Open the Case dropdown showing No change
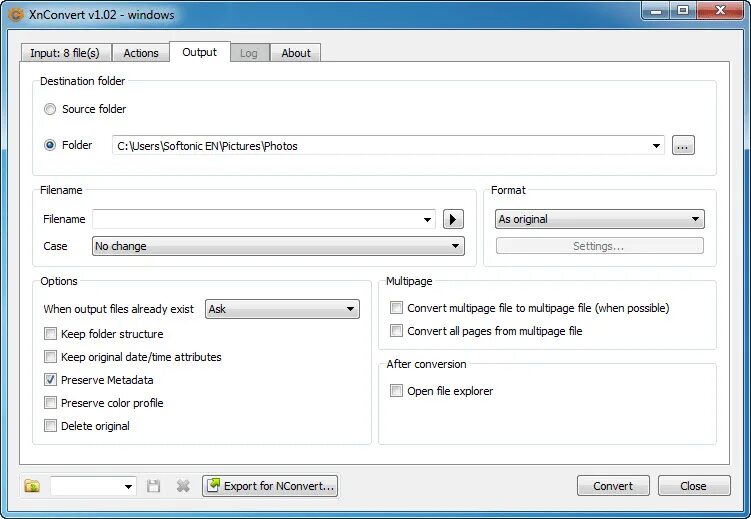751x519 pixels. point(278,246)
